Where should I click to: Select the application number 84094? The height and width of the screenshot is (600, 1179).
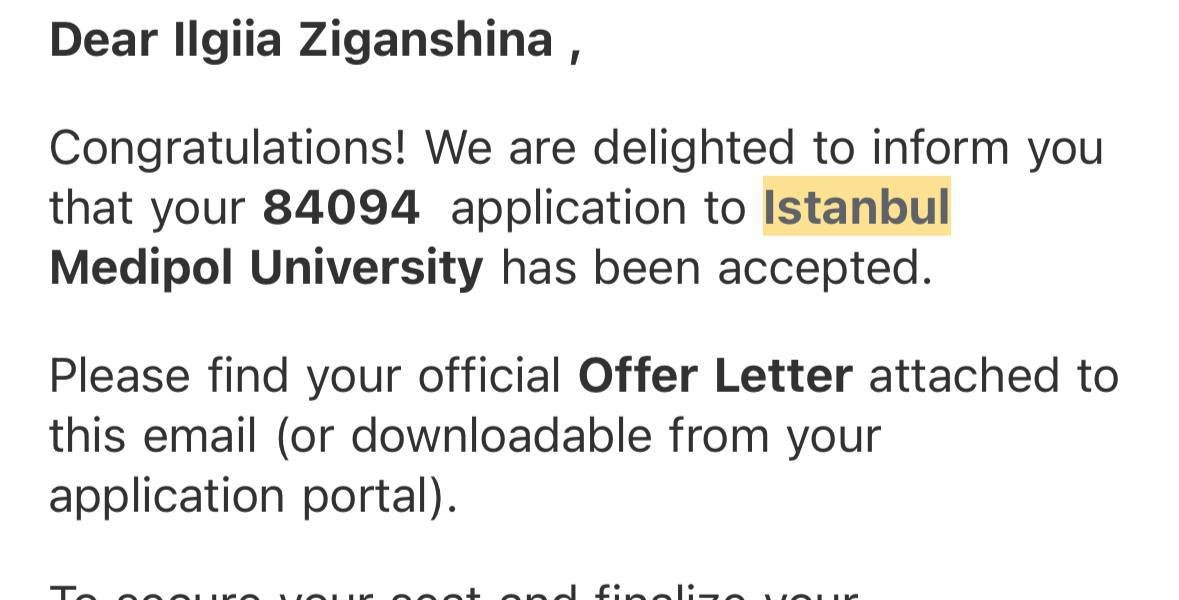point(341,208)
